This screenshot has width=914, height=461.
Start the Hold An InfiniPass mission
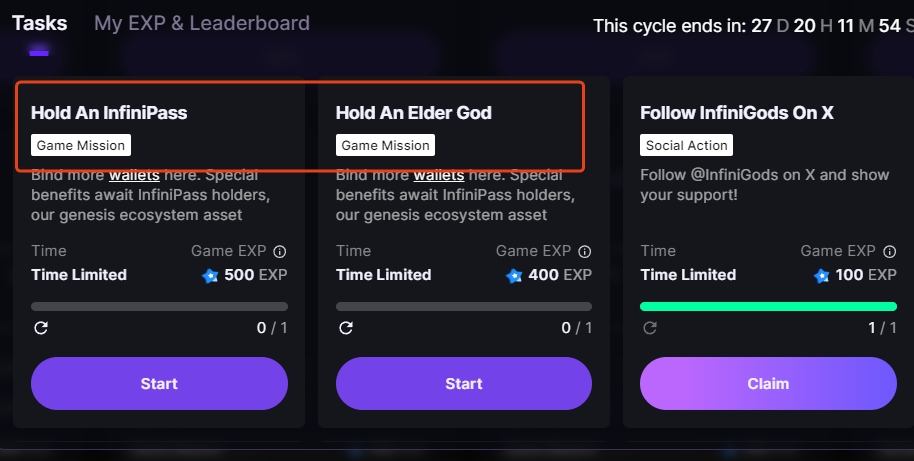click(x=159, y=384)
